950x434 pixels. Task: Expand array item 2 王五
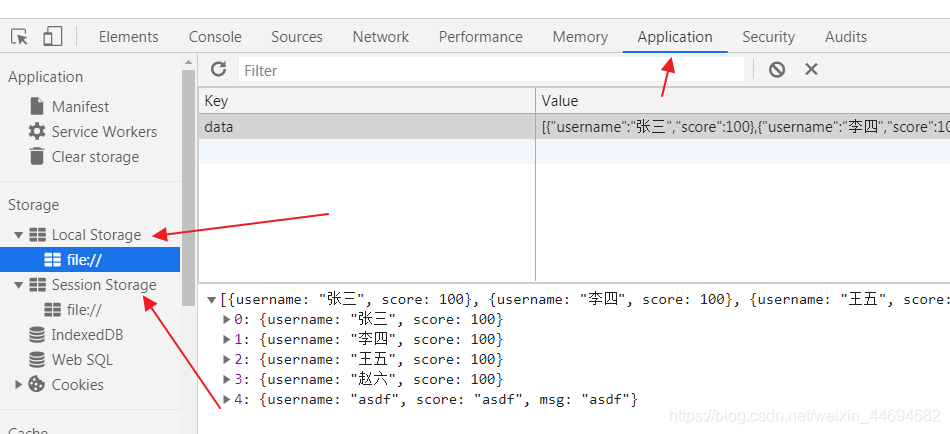click(227, 359)
